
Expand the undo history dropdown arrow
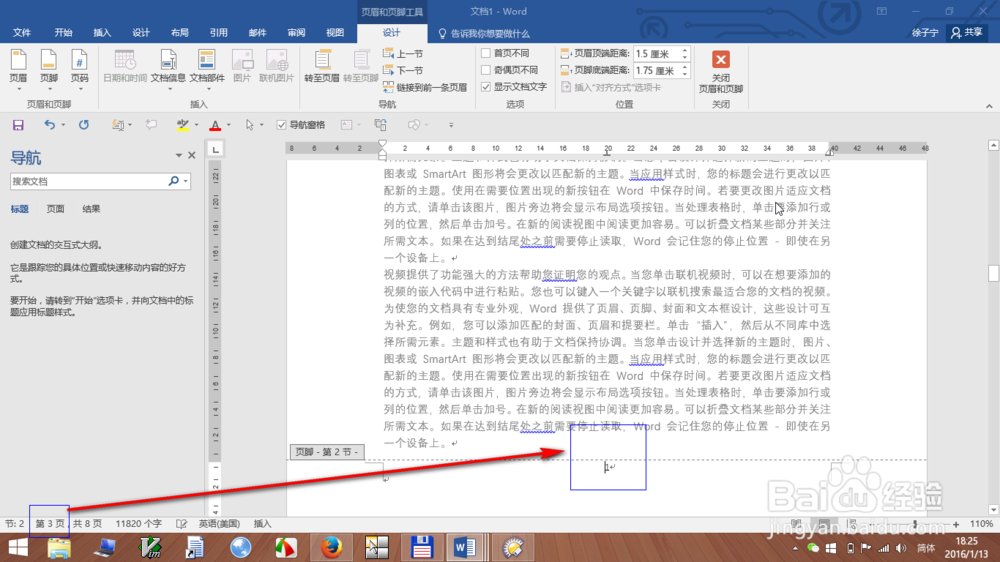tap(63, 125)
